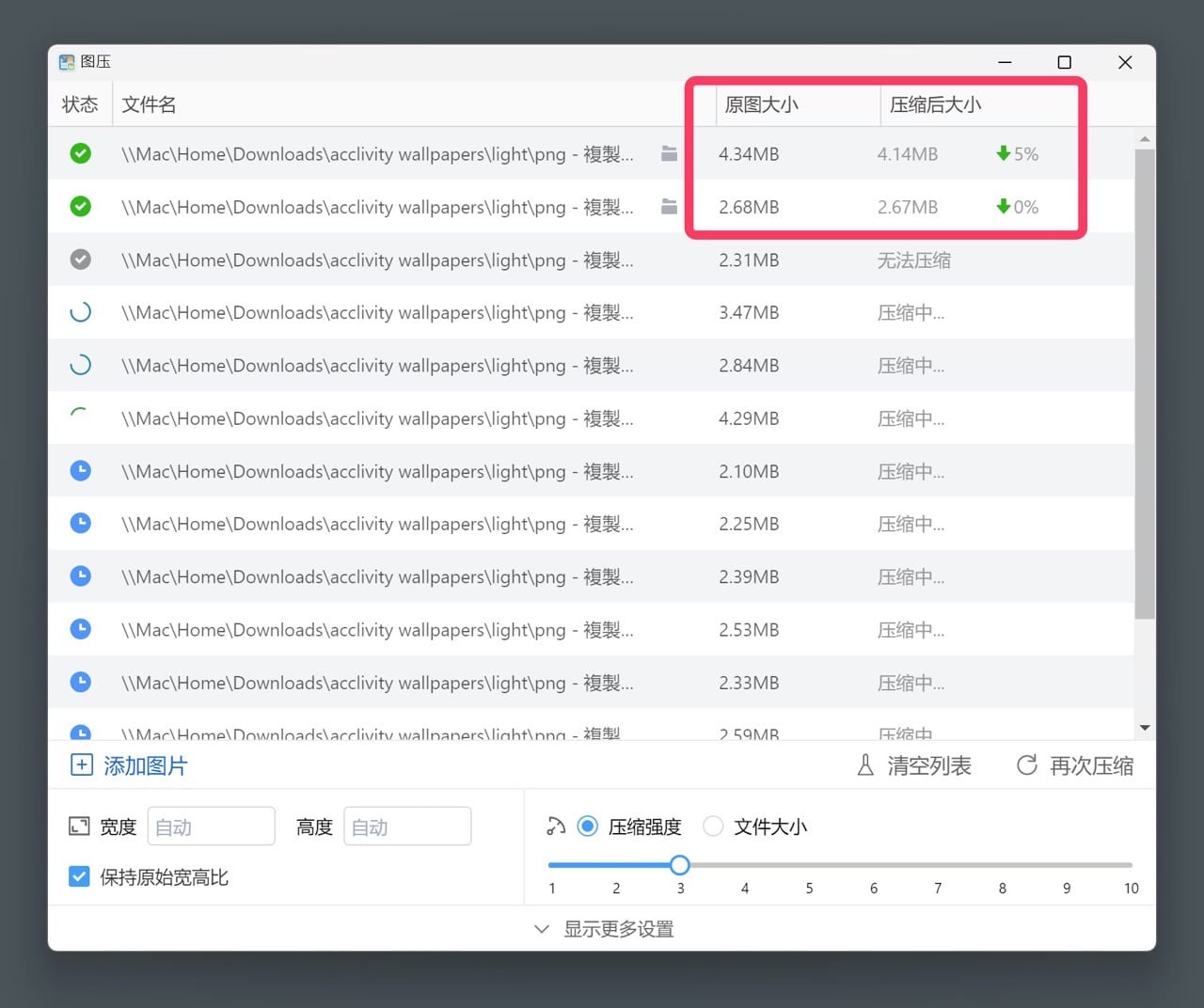Click the 再次压缩 button
Screen dimensions: 1204x1008
[x=1075, y=765]
